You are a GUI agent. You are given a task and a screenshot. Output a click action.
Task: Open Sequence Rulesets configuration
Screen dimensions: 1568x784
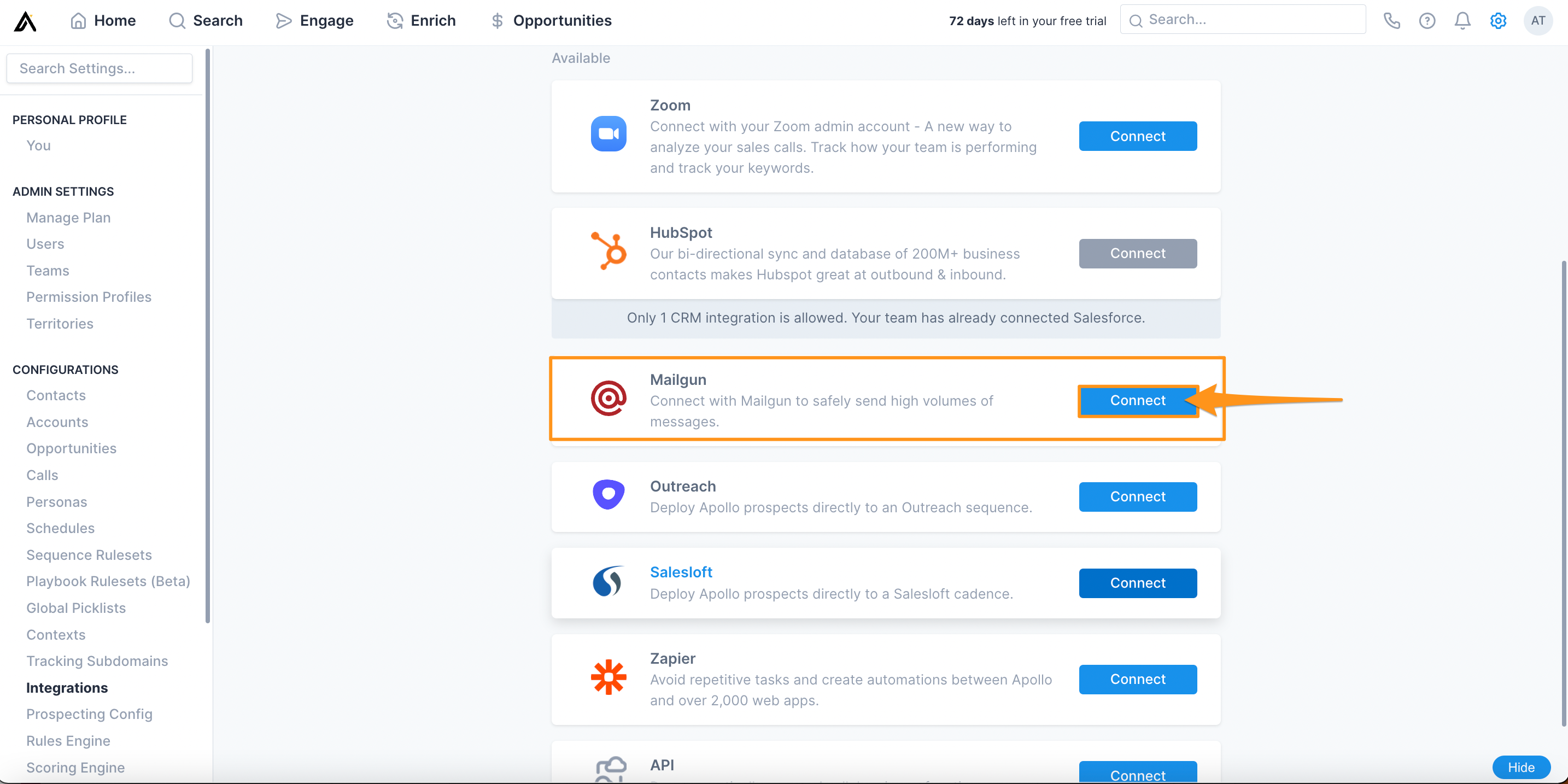(89, 555)
